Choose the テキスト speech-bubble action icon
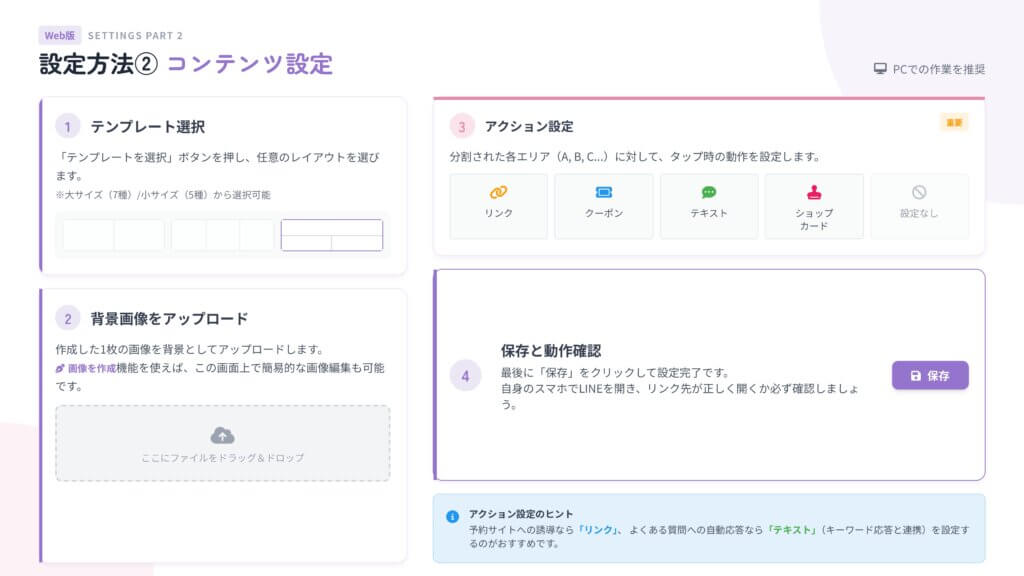Screen dimensions: 1024x576 (709, 192)
